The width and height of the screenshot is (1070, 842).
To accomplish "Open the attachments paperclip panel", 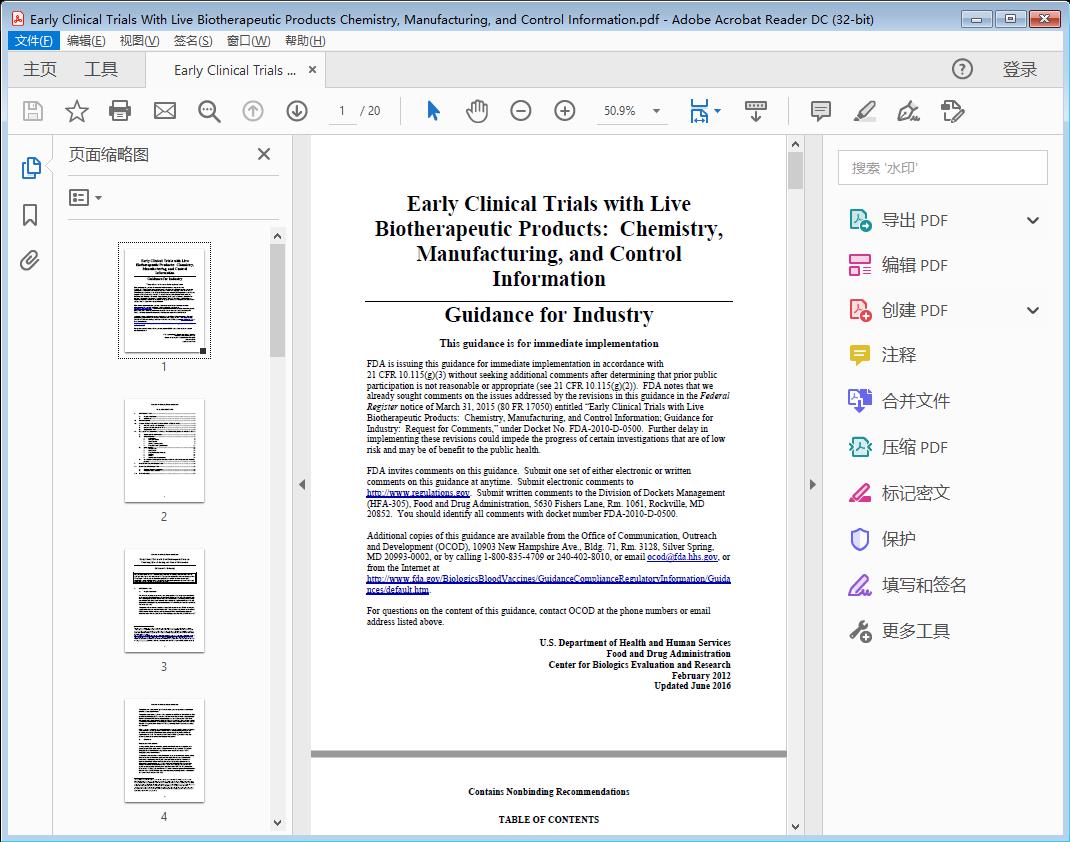I will click(x=29, y=260).
